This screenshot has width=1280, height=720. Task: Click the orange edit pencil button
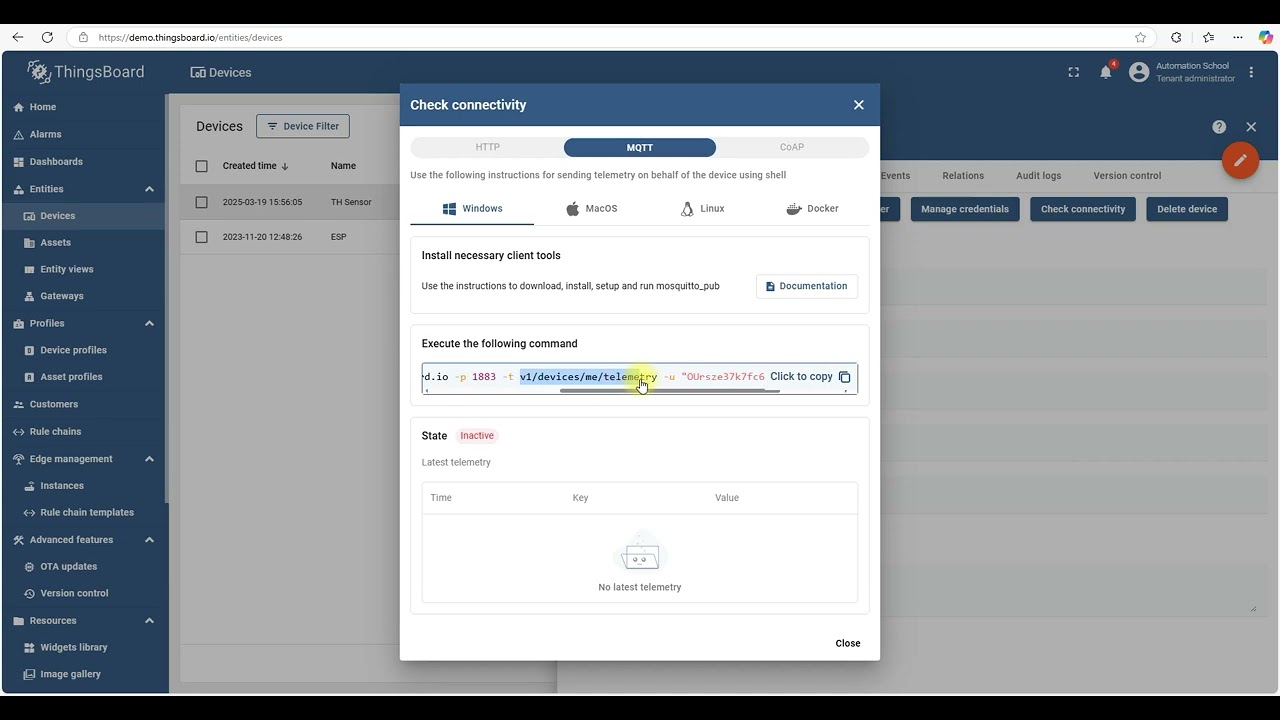coord(1240,160)
